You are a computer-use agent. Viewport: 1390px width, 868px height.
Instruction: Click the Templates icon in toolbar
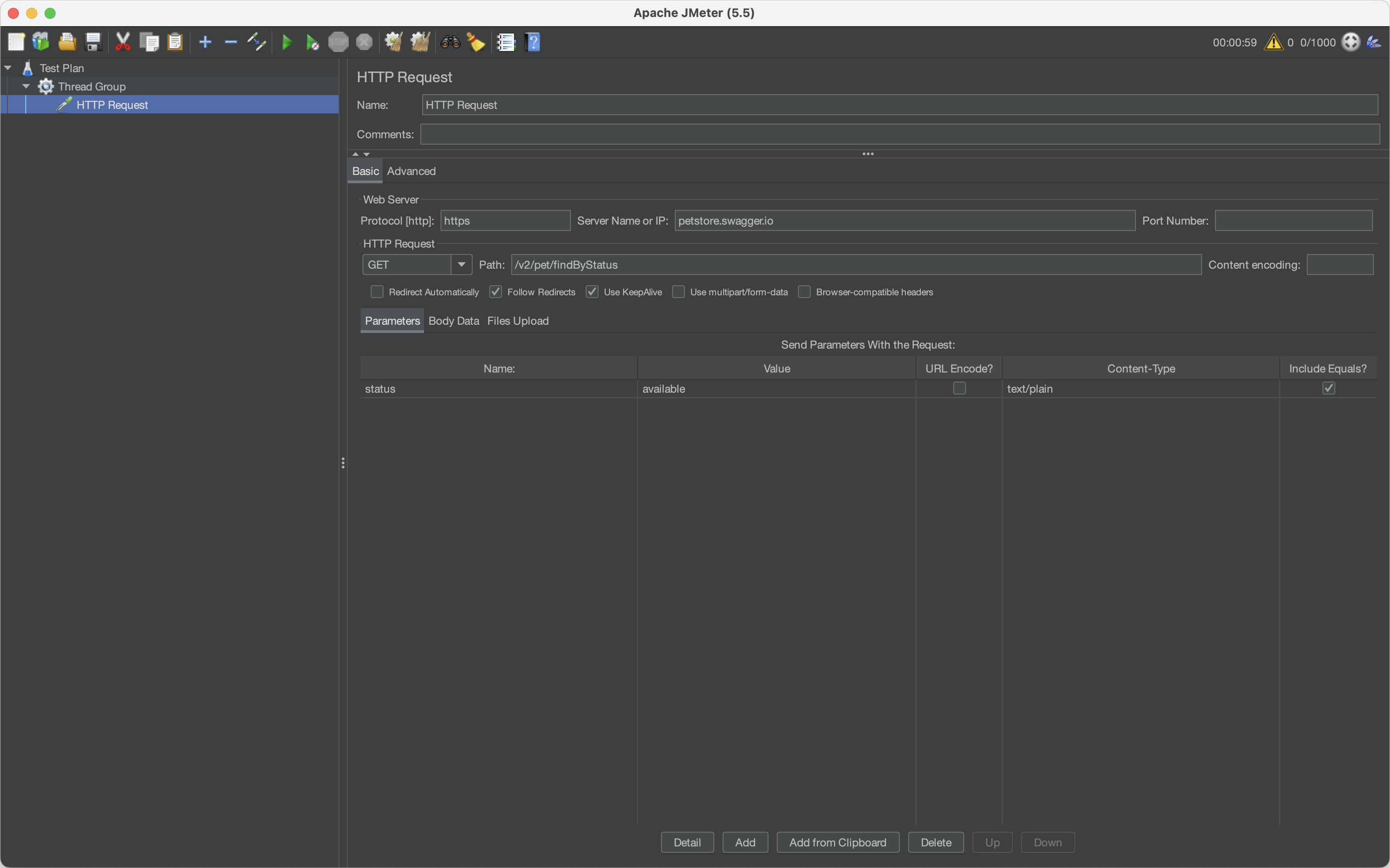tap(41, 42)
